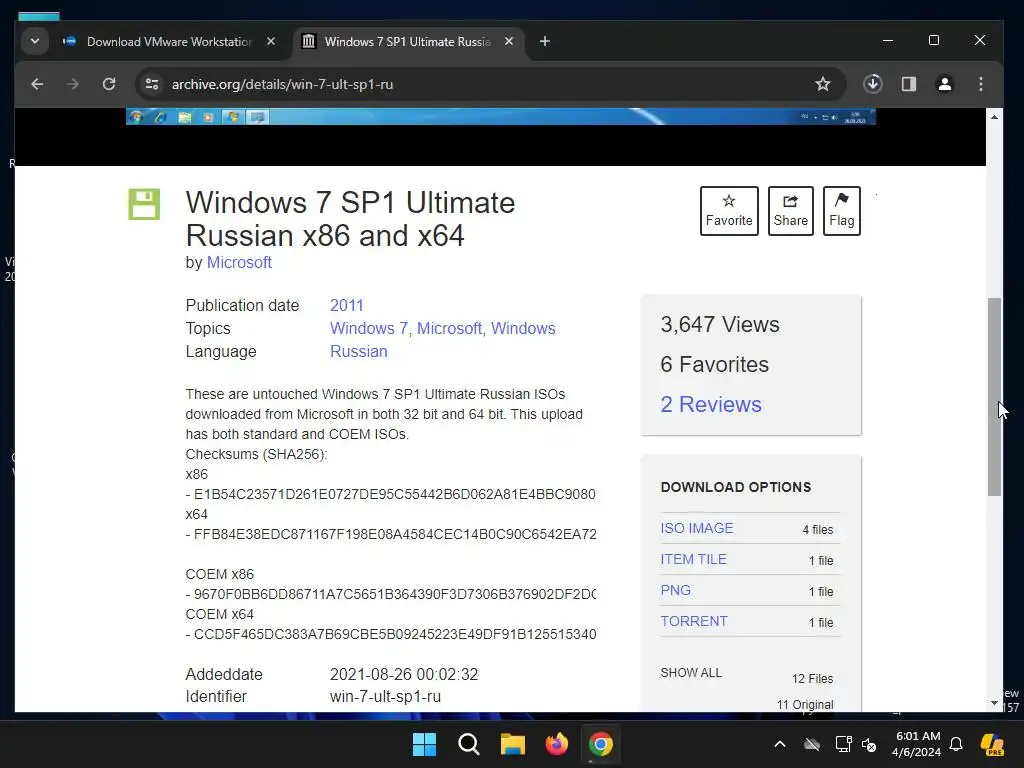Screen dimensions: 1024x768
Task: Click the Share button
Action: coord(790,211)
